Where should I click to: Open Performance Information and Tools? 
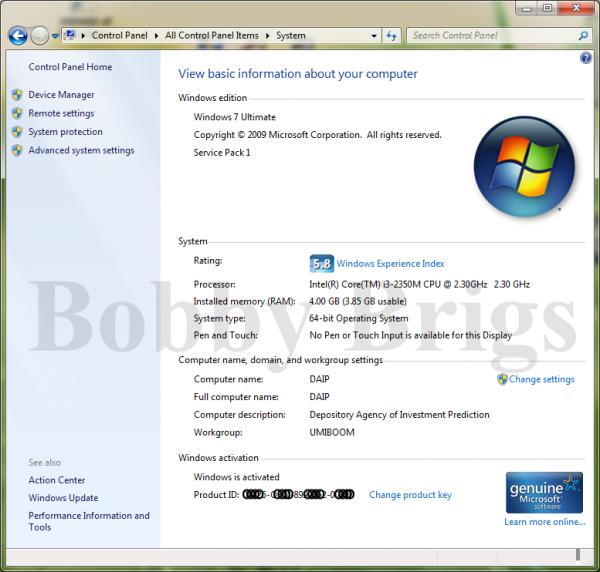click(x=89, y=521)
